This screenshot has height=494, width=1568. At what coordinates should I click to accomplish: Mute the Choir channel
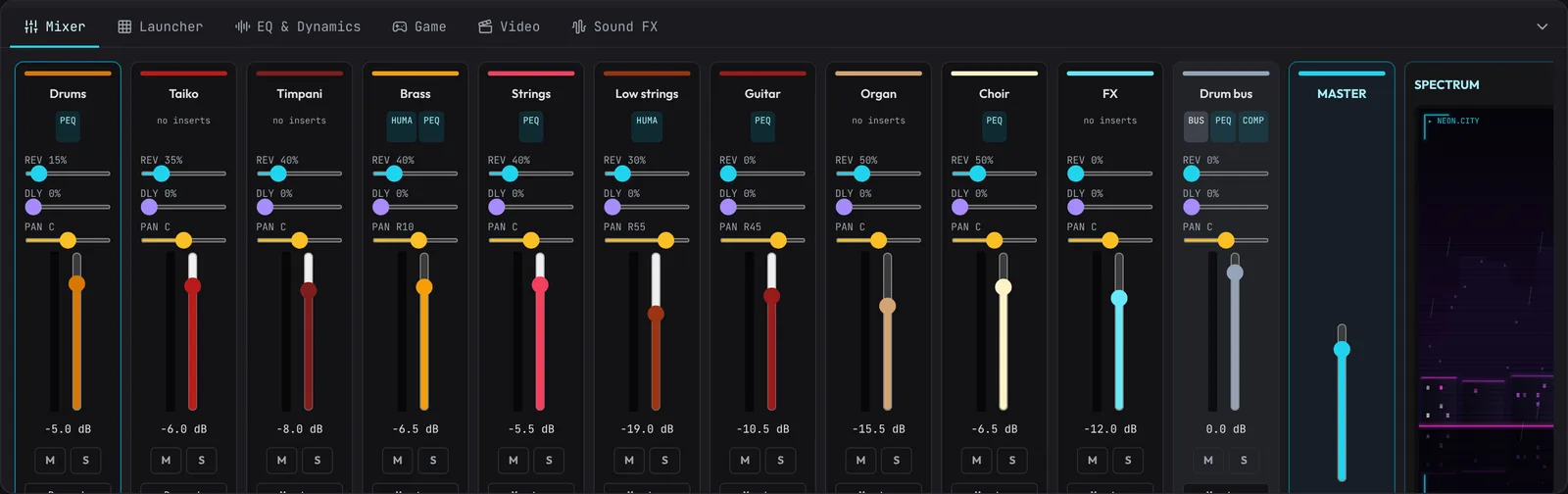tap(976, 460)
